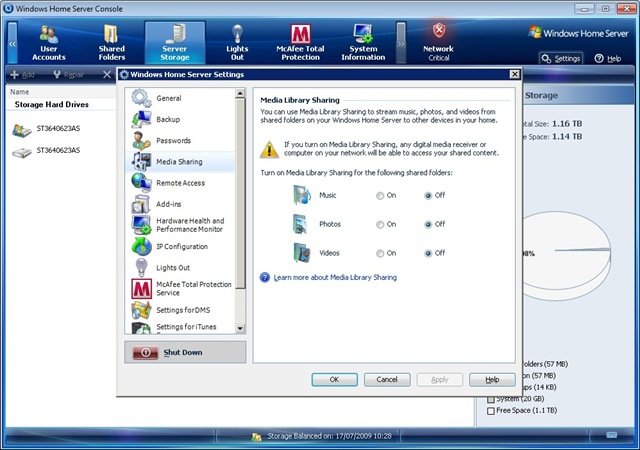Click the Photos folder icon
640x450 pixels.
pyautogui.click(x=301, y=224)
